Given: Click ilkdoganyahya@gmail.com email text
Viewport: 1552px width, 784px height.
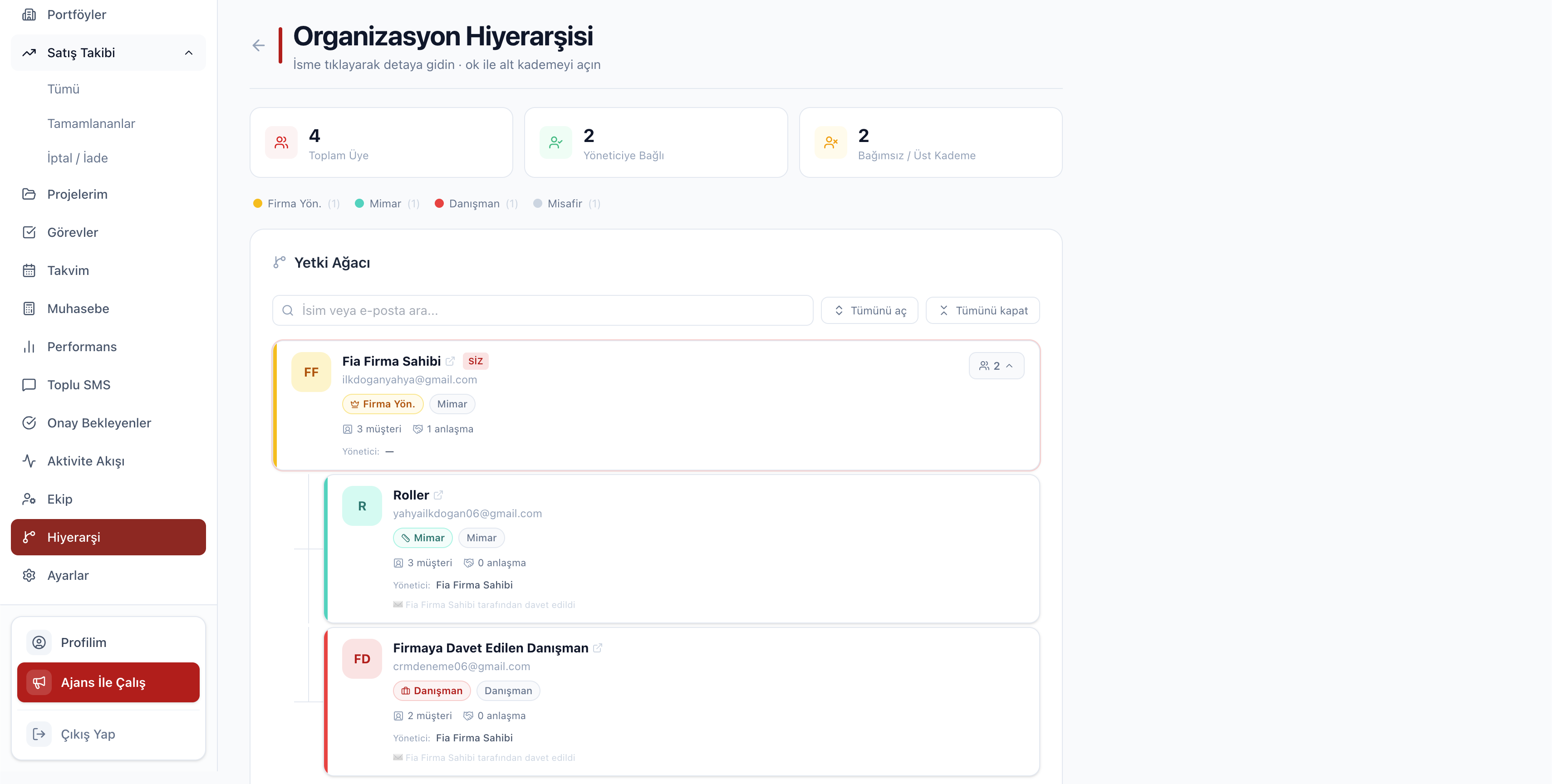Looking at the screenshot, I should click(x=410, y=380).
